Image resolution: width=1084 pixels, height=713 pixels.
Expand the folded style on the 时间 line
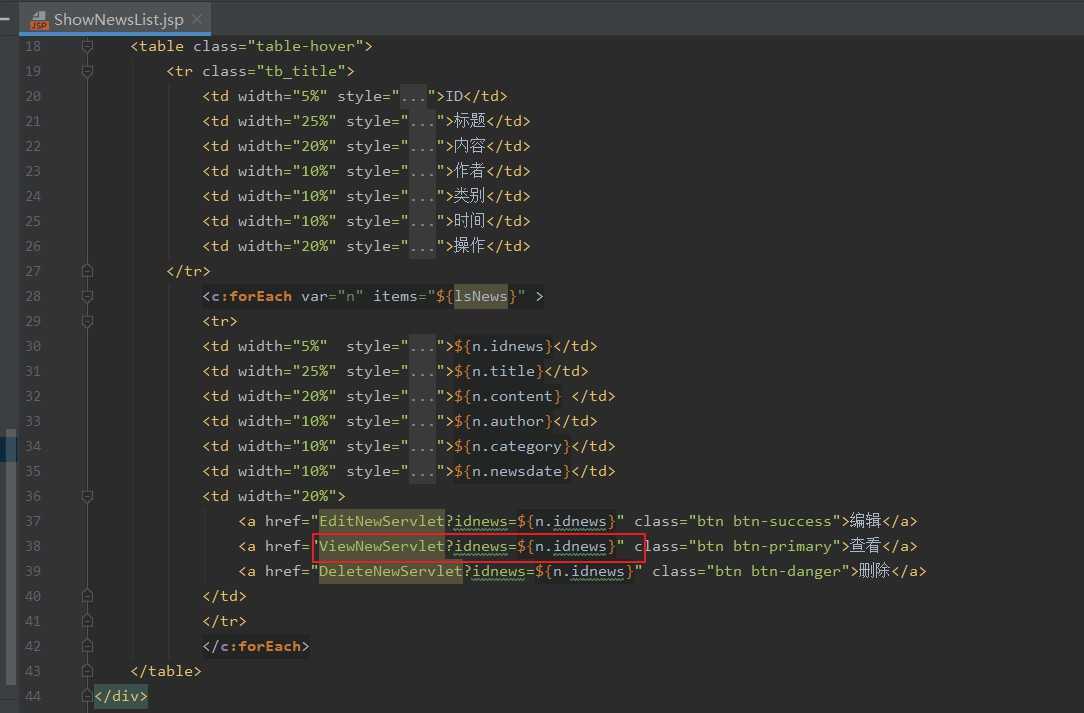point(422,221)
